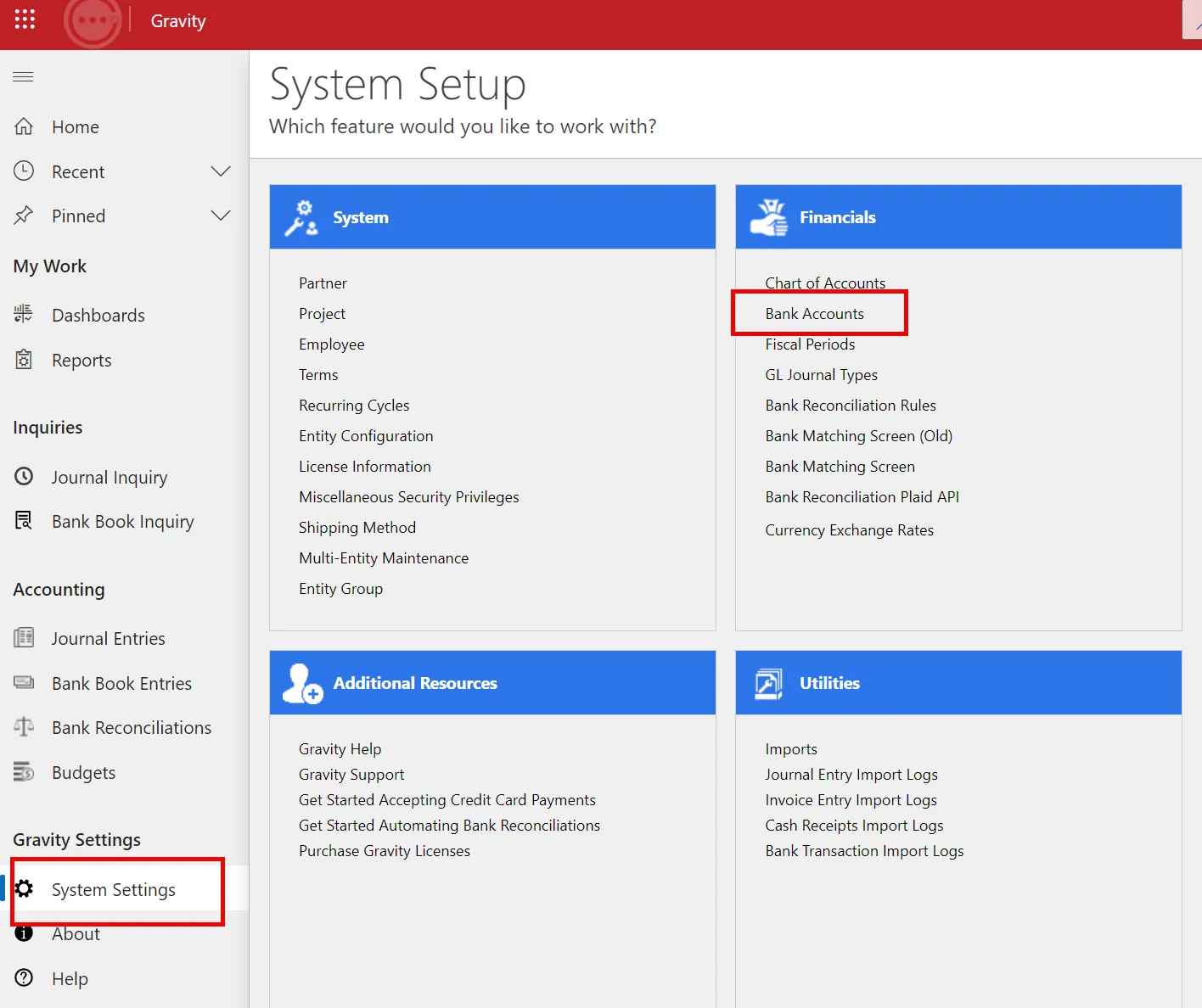Image resolution: width=1202 pixels, height=1008 pixels.
Task: Click the Additional Resources person icon
Action: 302,683
